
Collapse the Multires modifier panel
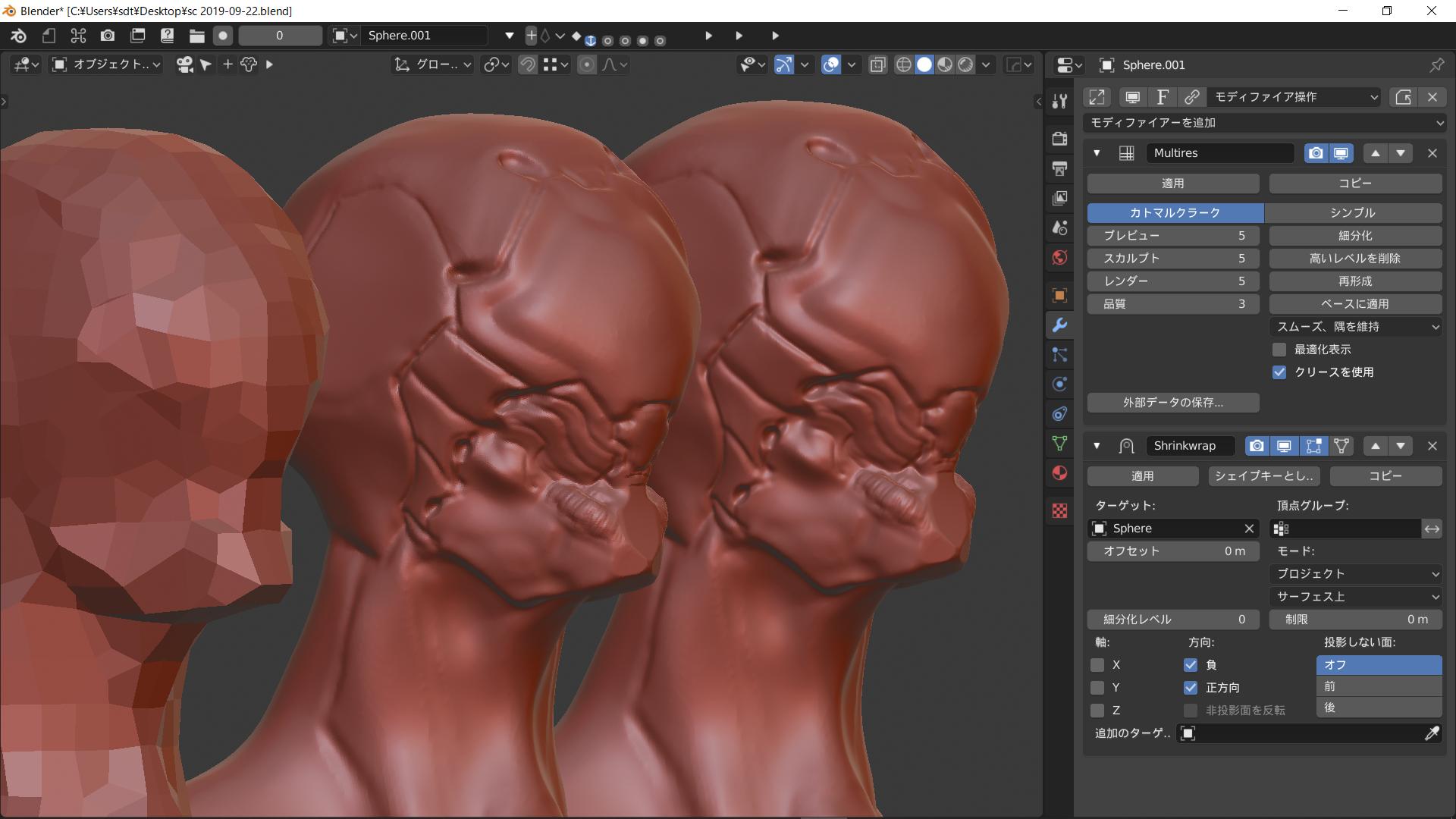coord(1097,153)
